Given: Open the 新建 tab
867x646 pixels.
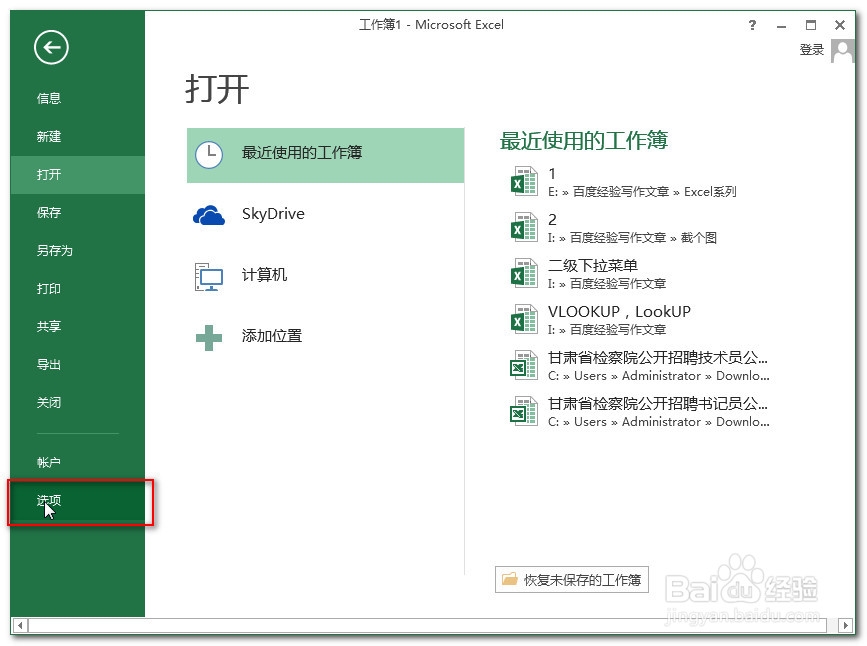Looking at the screenshot, I should tap(49, 136).
